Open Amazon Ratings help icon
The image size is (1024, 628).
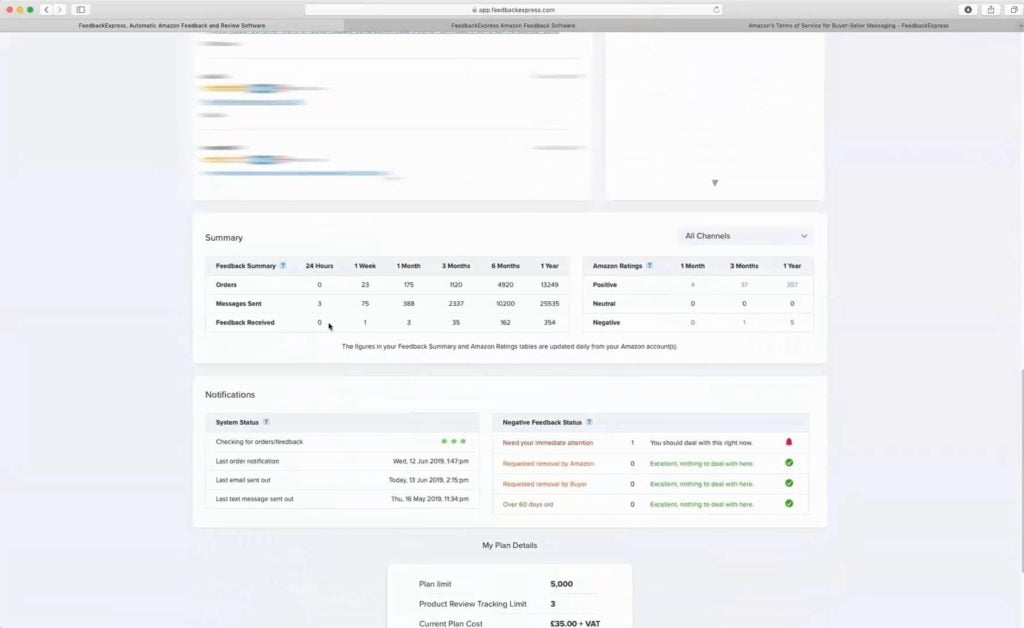pyautogui.click(x=649, y=266)
